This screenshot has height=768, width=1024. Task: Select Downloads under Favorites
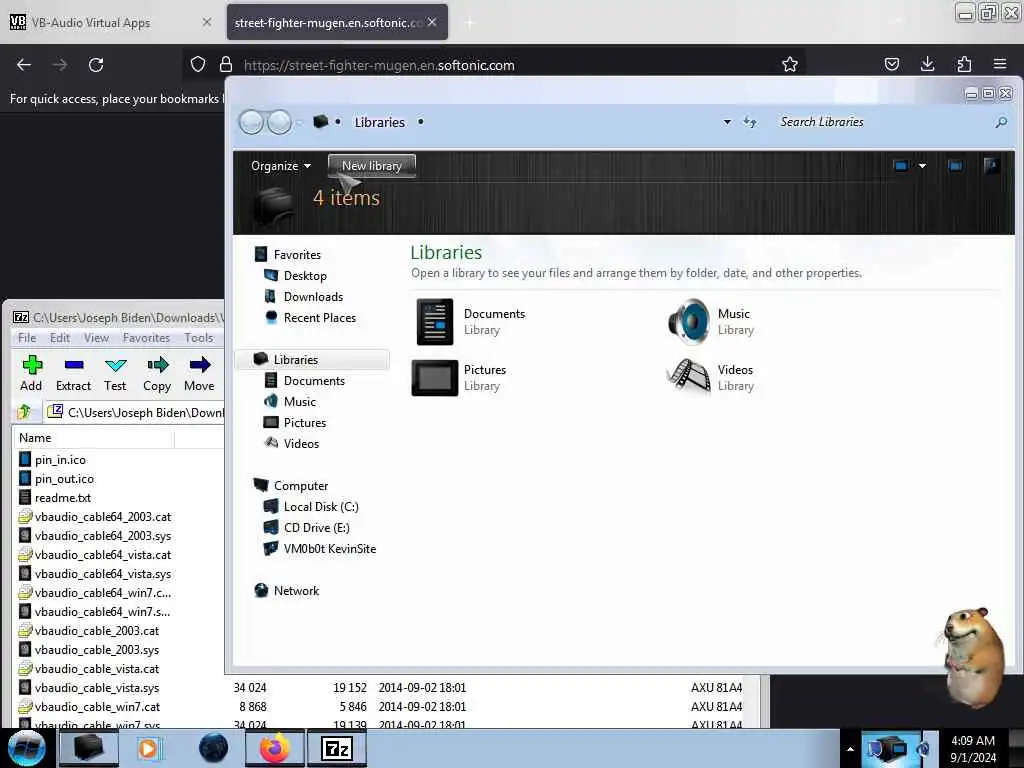coord(313,296)
